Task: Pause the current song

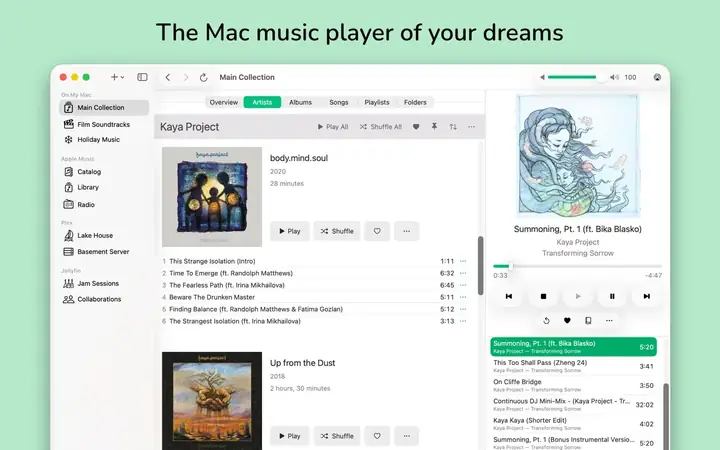Action: point(612,296)
